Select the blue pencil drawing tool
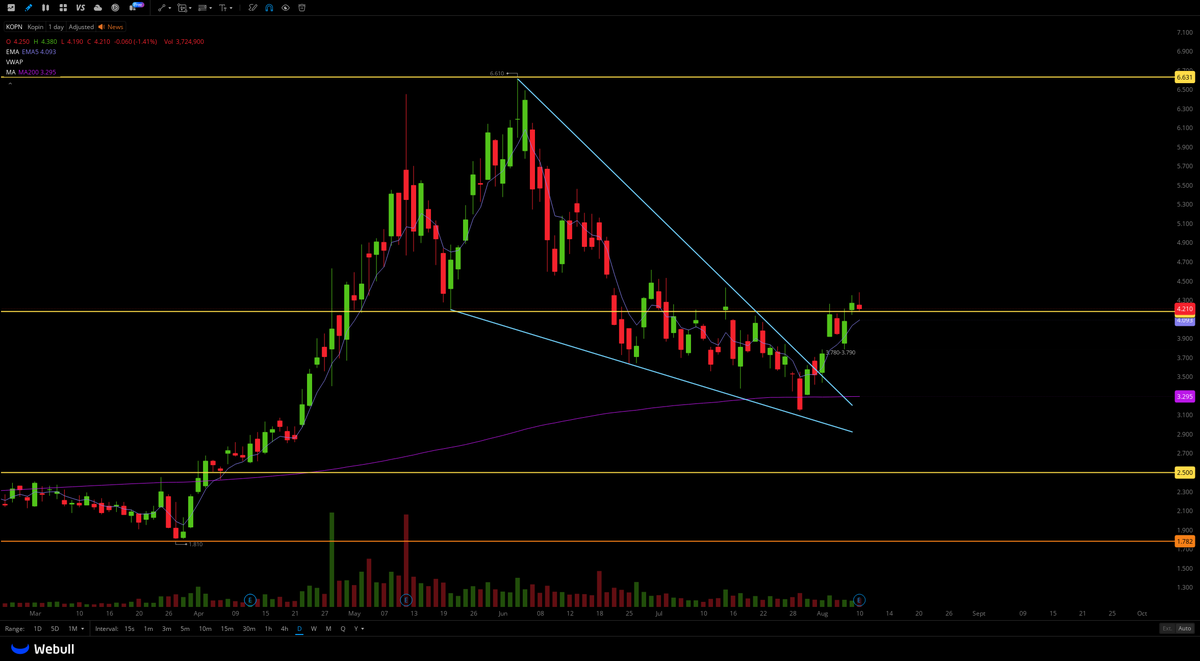Viewport: 1200px width, 661px height. point(28,7)
